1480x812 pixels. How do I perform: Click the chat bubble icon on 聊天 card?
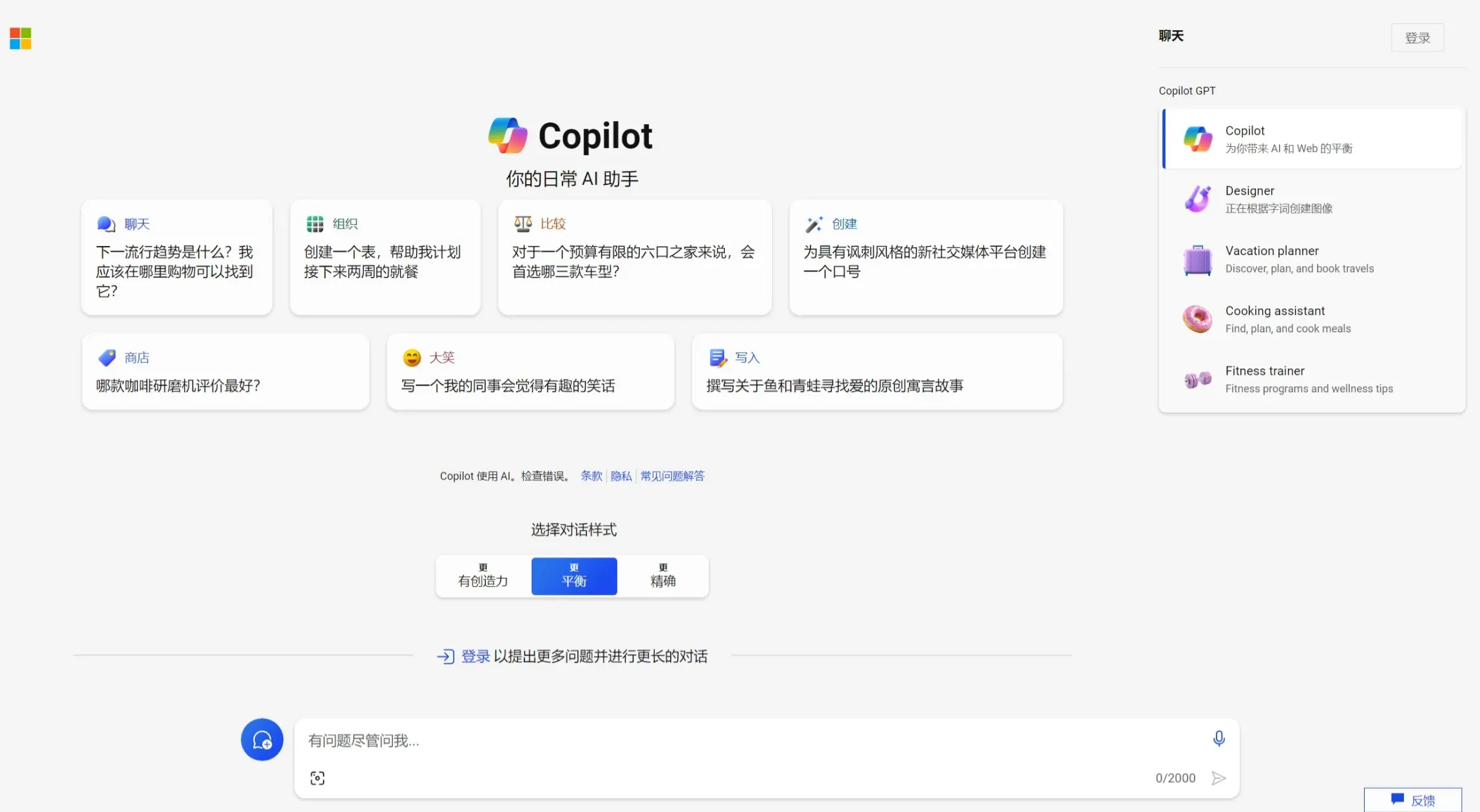pyautogui.click(x=106, y=224)
